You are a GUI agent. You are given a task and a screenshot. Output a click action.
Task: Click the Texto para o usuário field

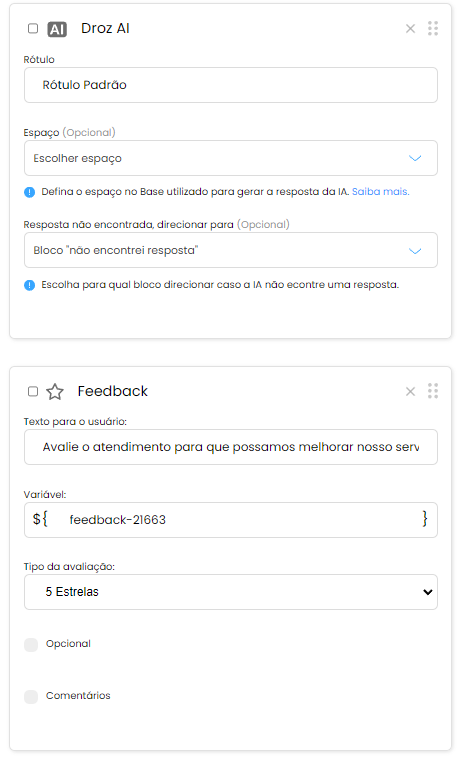click(x=231, y=447)
